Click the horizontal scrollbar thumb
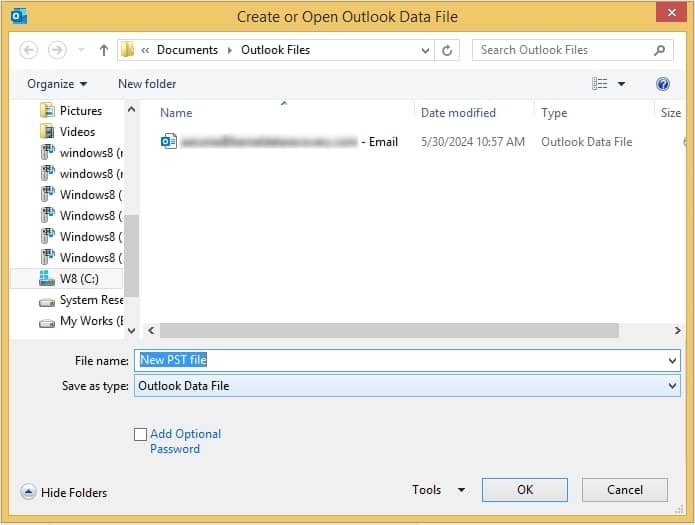 (x=389, y=330)
